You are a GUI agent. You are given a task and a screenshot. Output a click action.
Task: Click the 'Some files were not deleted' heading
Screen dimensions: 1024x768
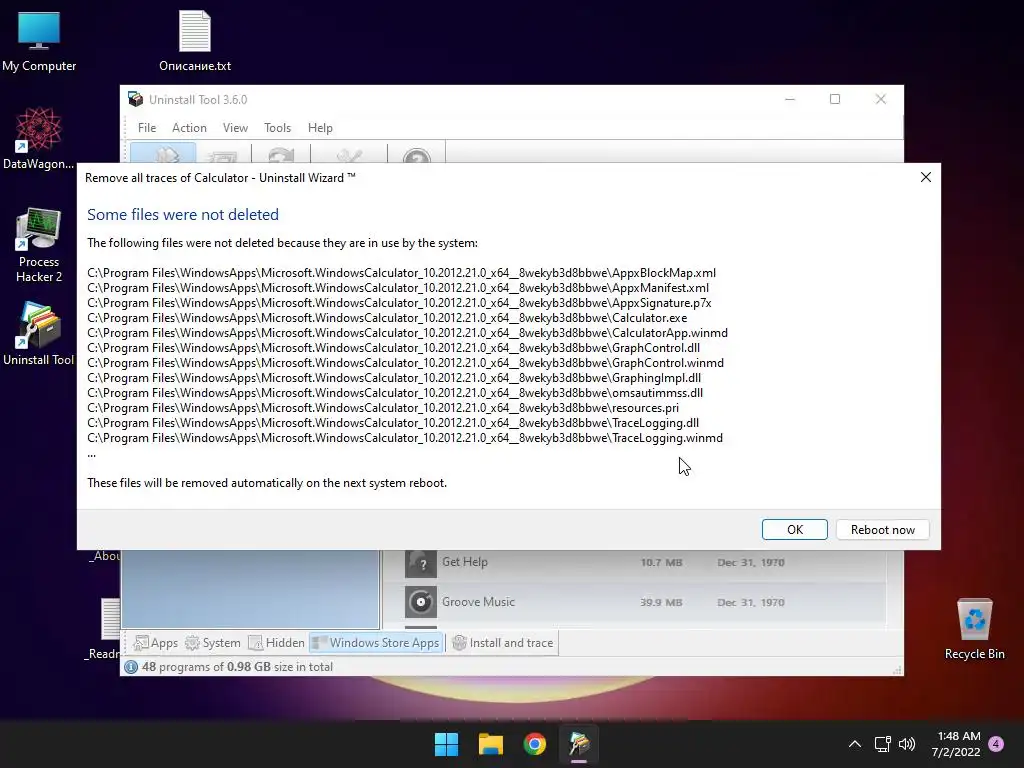(x=183, y=215)
